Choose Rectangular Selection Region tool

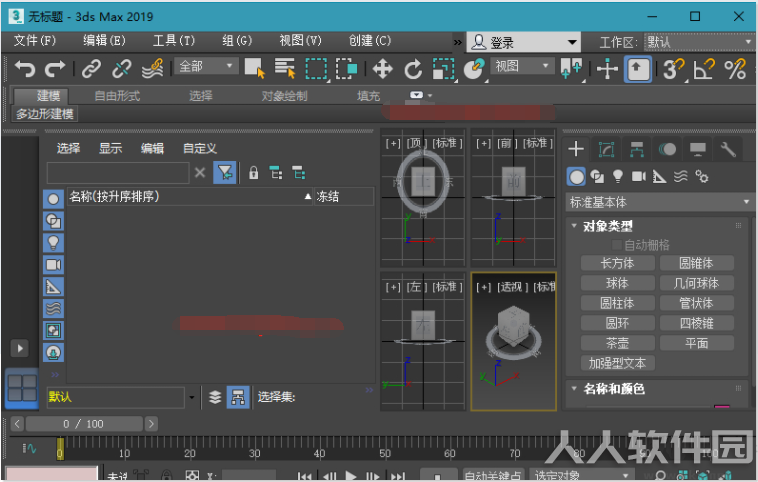(316, 69)
